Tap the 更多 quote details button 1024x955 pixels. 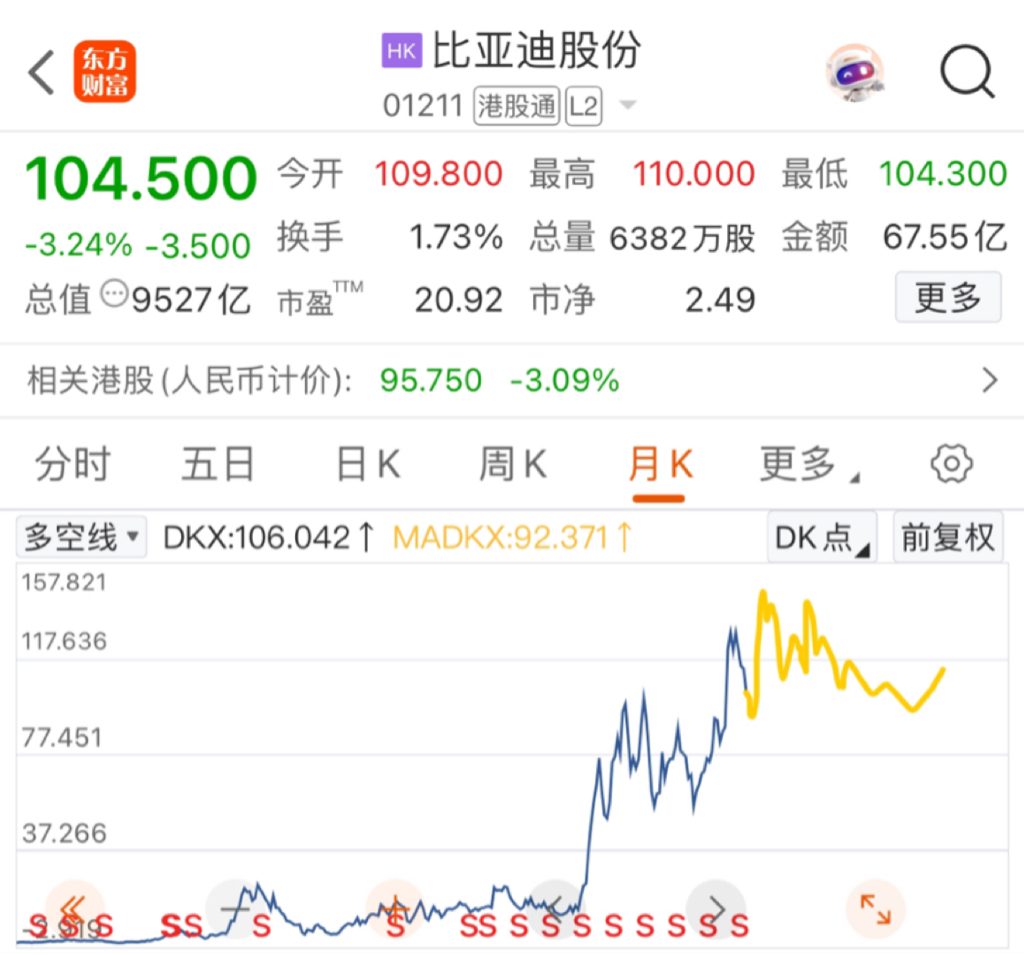[x=948, y=297]
